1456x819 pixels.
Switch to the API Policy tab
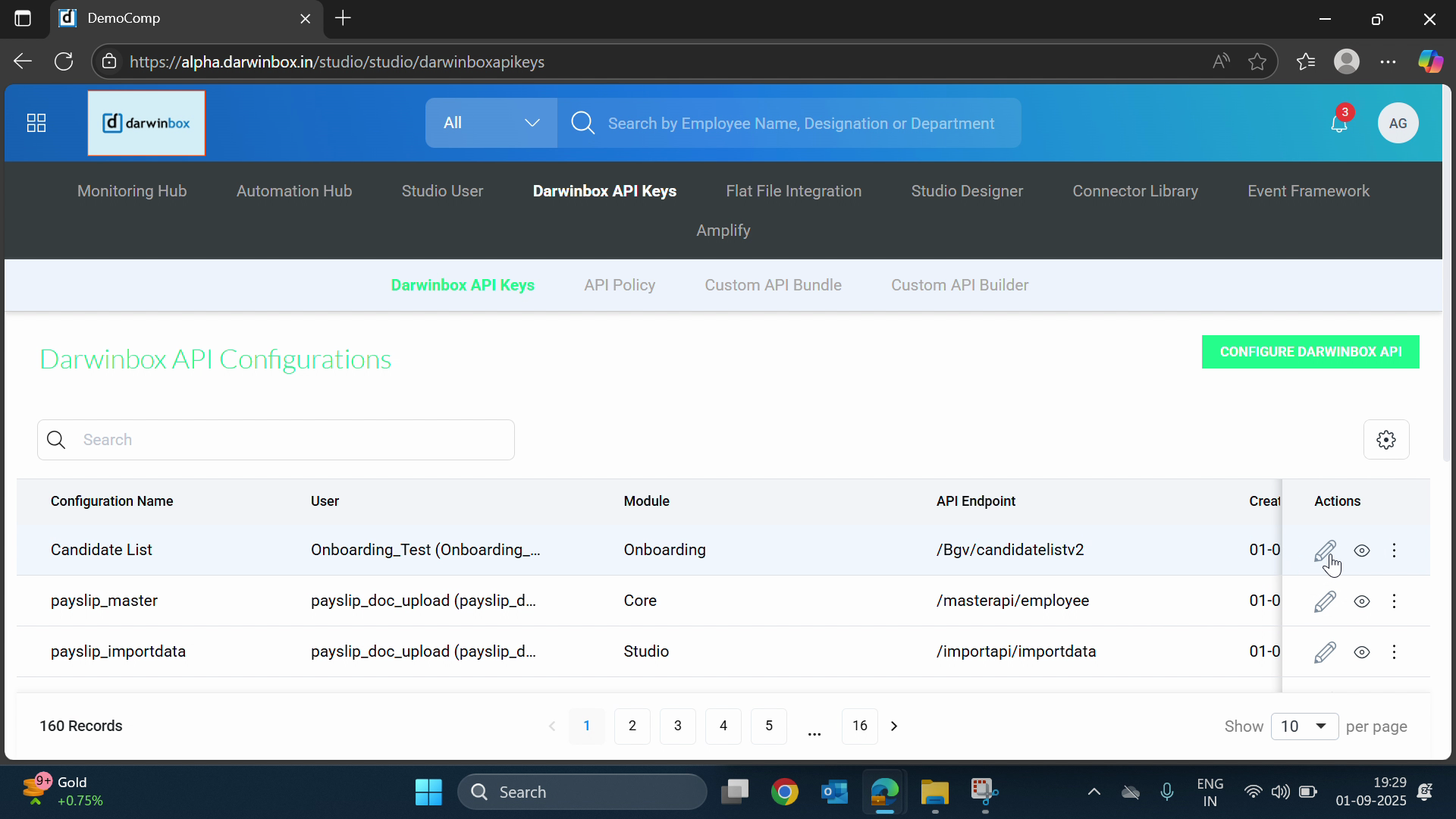pos(619,285)
